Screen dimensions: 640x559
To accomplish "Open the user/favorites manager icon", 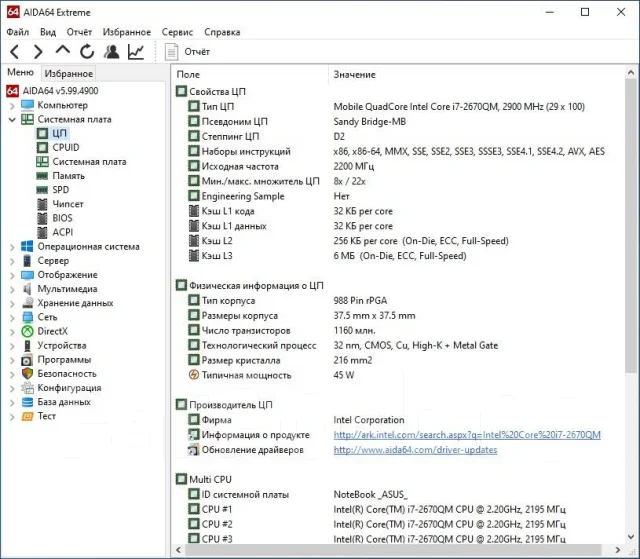I will (111, 52).
